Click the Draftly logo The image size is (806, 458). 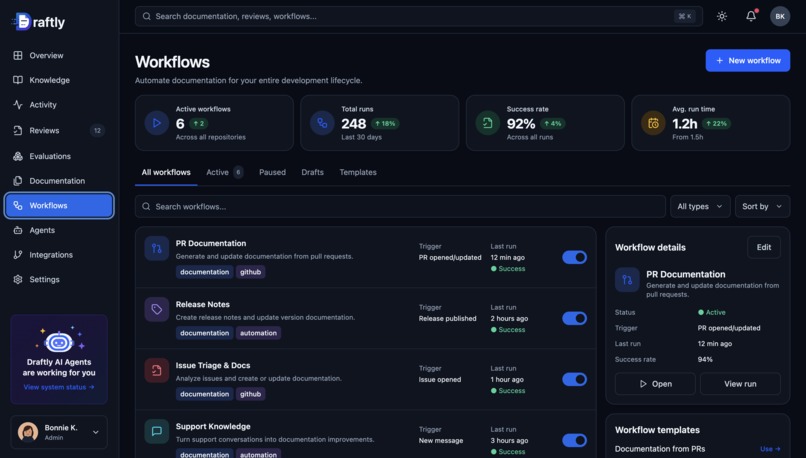(39, 22)
